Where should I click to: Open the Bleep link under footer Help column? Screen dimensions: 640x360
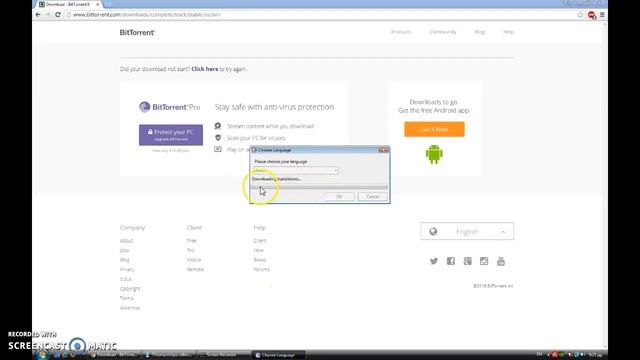click(260, 260)
